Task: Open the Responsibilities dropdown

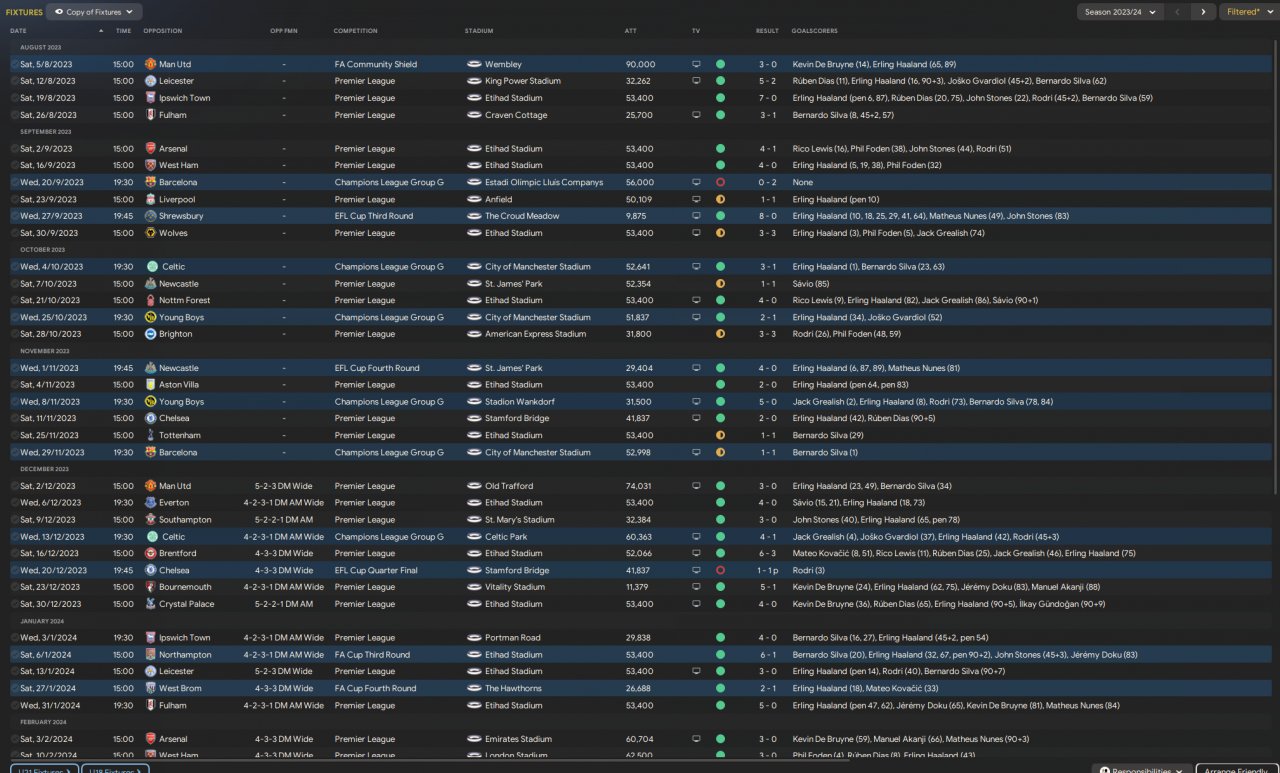Action: [x=1142, y=770]
